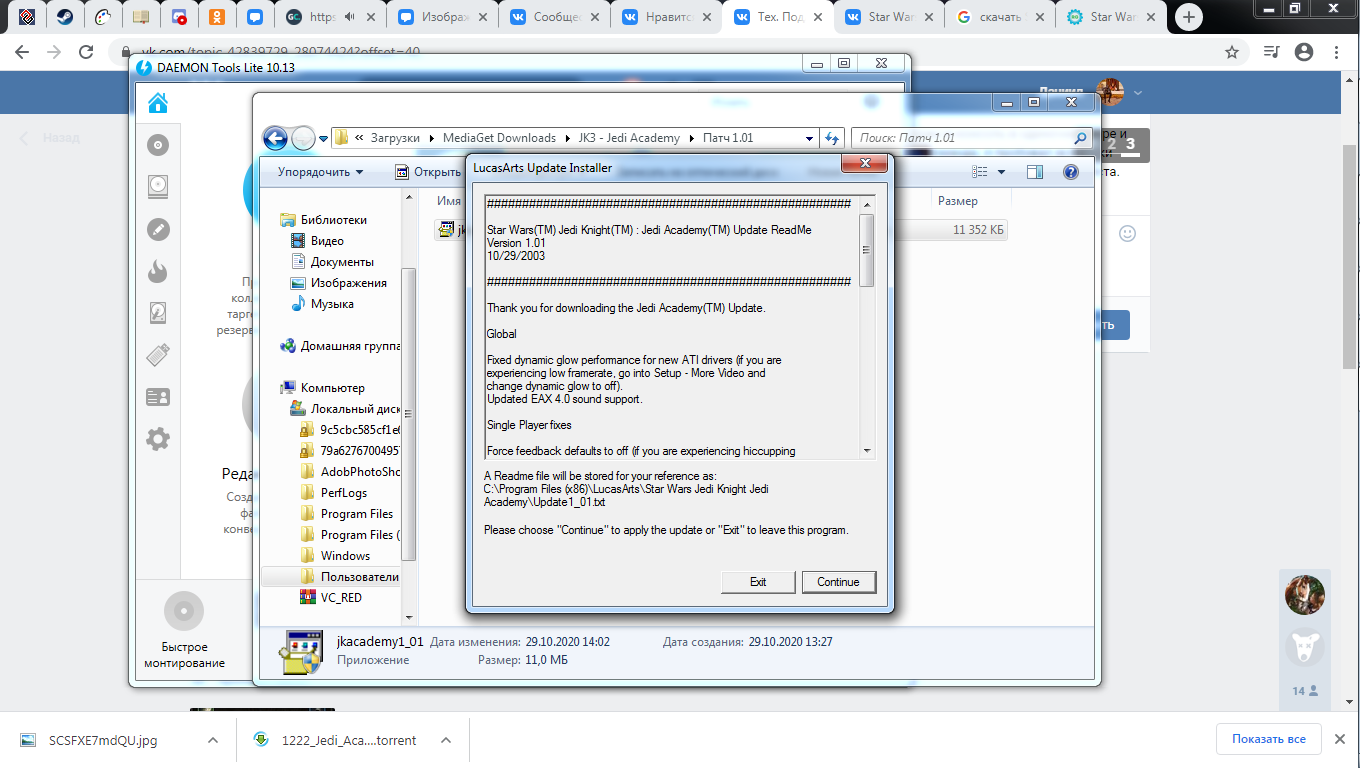
Task: Open the flame burn icon in DAEMON Tools sidebar
Action: click(158, 271)
